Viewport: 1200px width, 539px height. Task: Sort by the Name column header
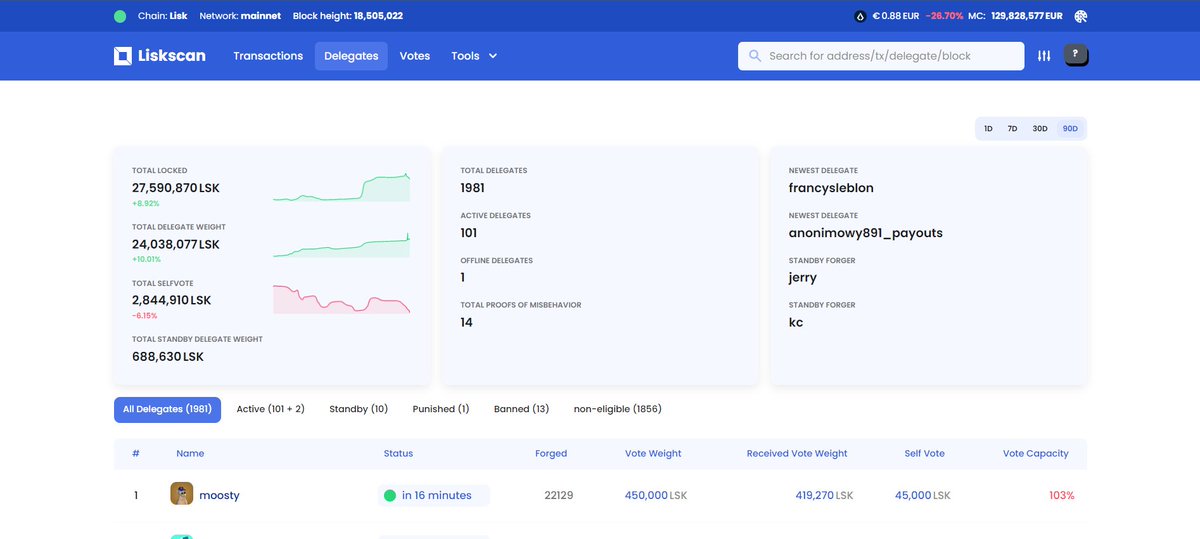pyautogui.click(x=190, y=453)
